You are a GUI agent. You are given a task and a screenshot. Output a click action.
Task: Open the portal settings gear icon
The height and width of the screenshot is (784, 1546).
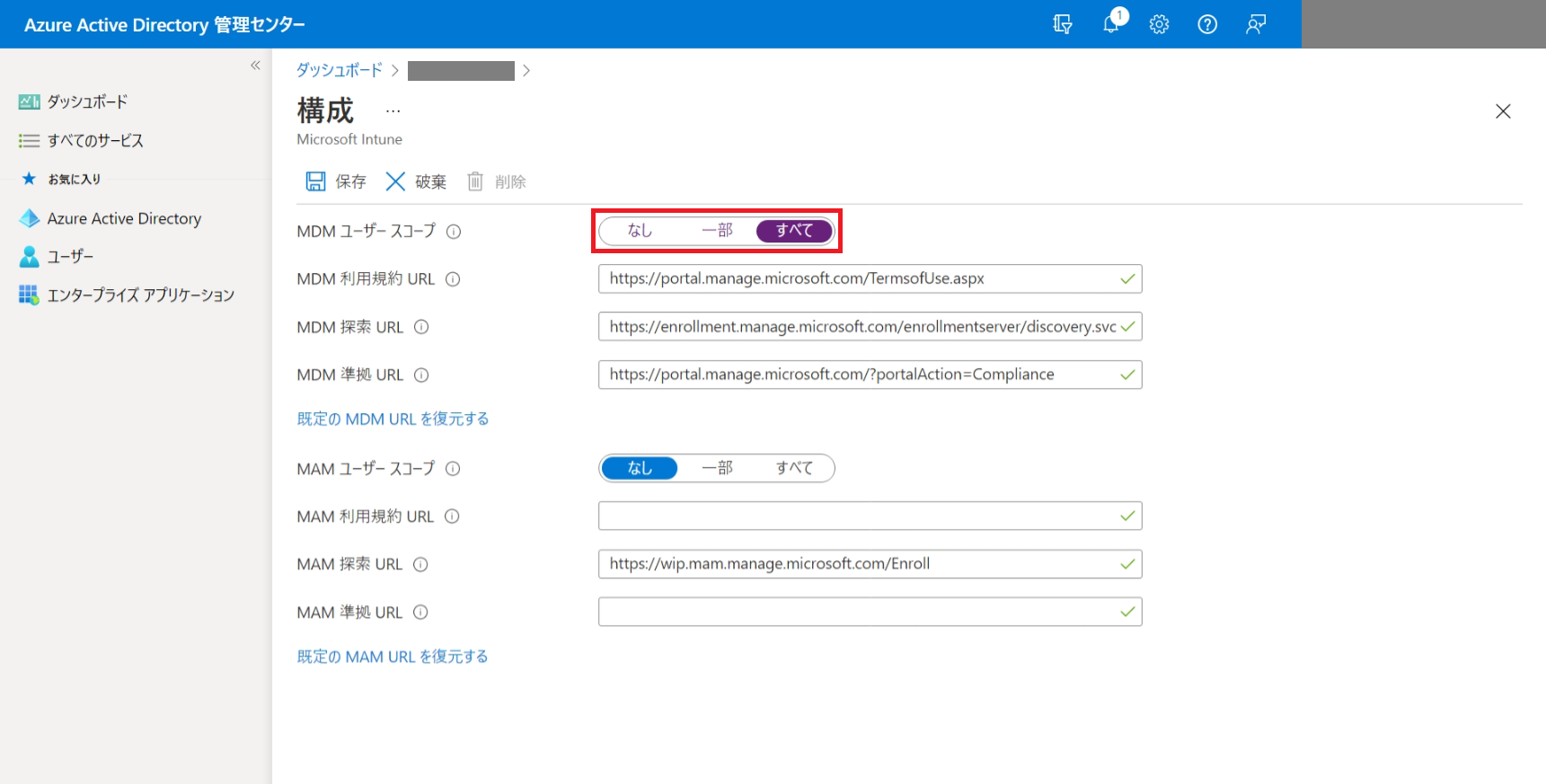1160,24
